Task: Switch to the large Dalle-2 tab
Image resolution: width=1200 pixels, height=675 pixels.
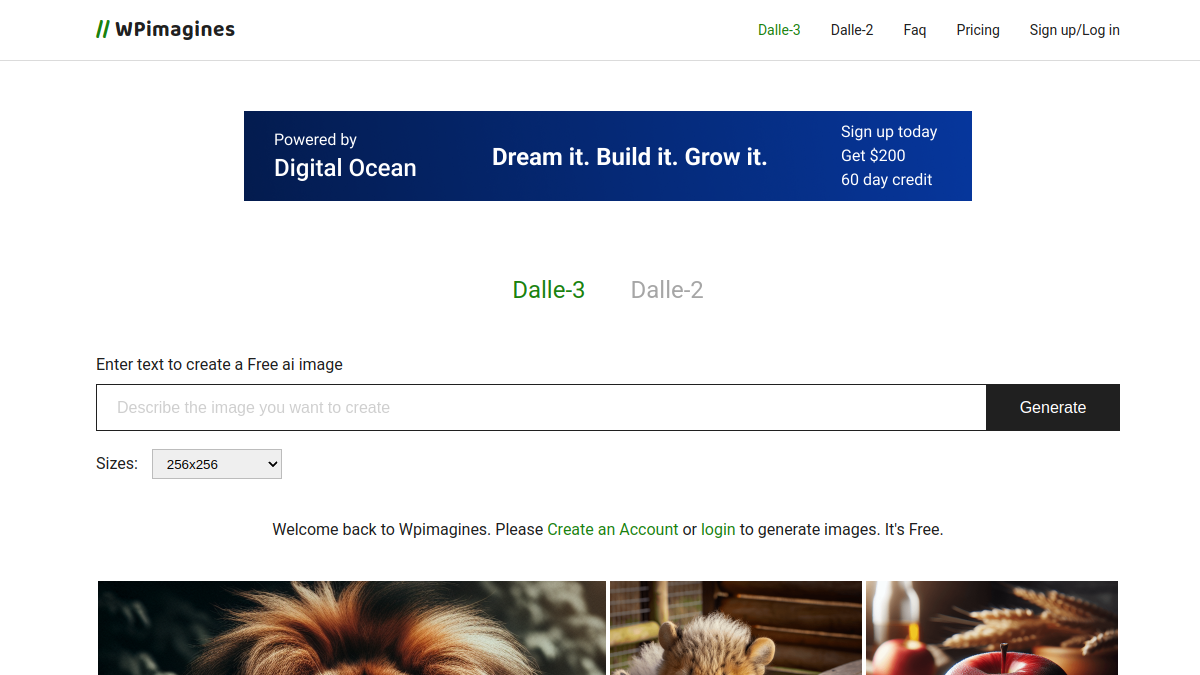Action: [x=667, y=290]
